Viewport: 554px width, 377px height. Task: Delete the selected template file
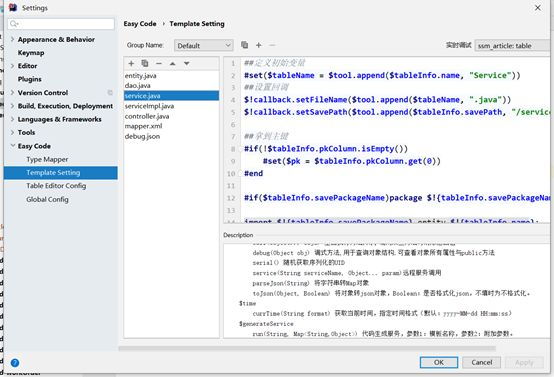159,64
